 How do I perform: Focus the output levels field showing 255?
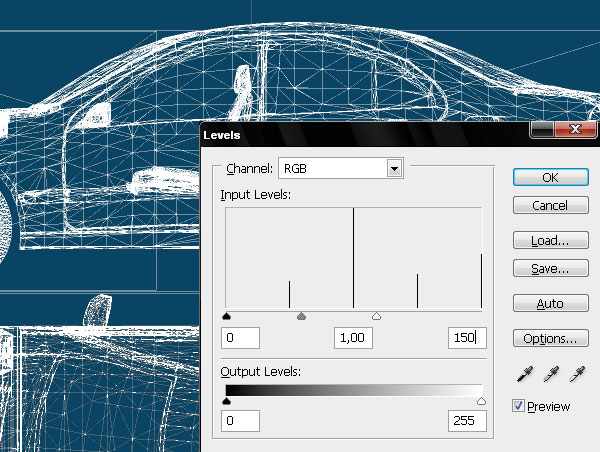tap(466, 421)
